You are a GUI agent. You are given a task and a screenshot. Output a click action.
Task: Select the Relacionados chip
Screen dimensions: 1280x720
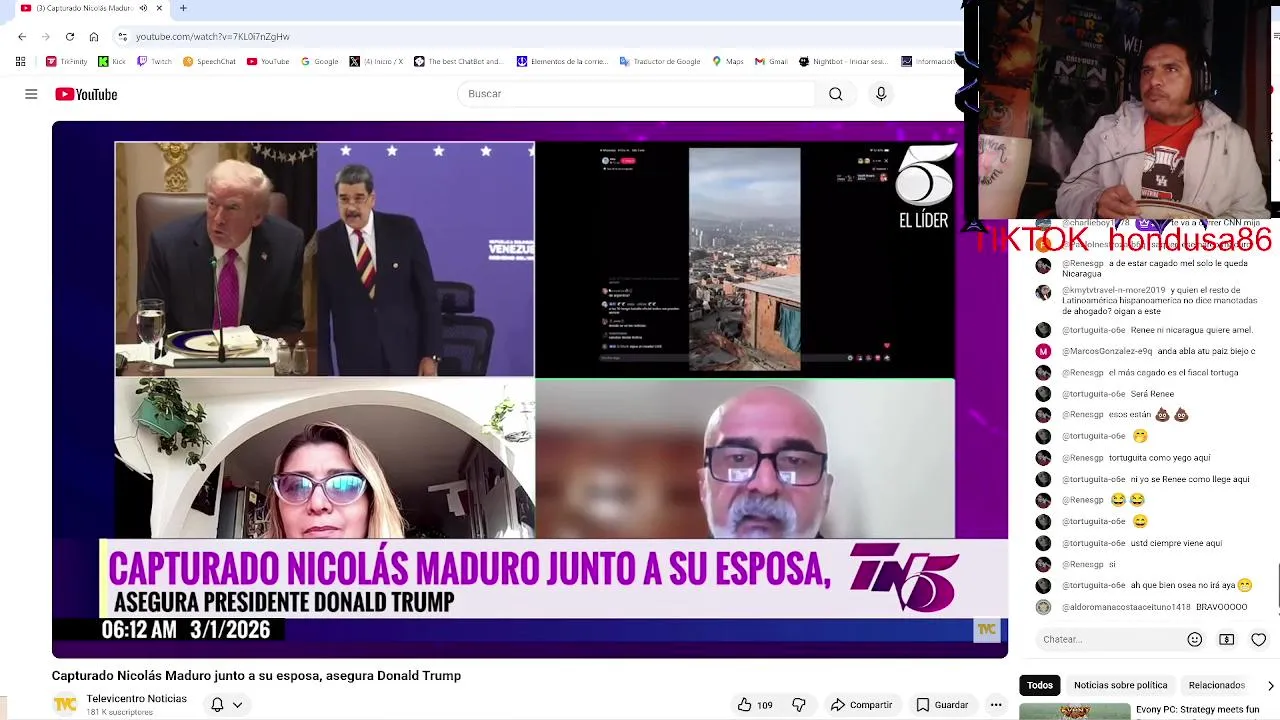click(1216, 685)
